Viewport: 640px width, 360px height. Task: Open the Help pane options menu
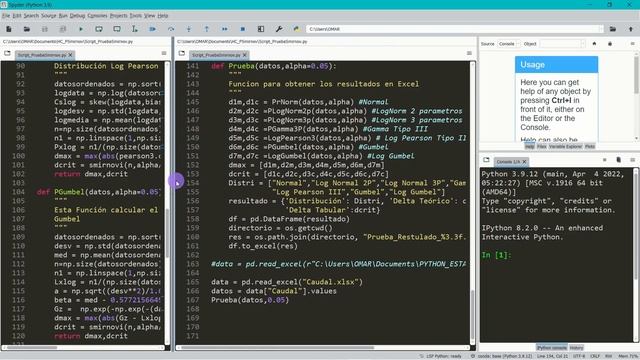point(632,44)
